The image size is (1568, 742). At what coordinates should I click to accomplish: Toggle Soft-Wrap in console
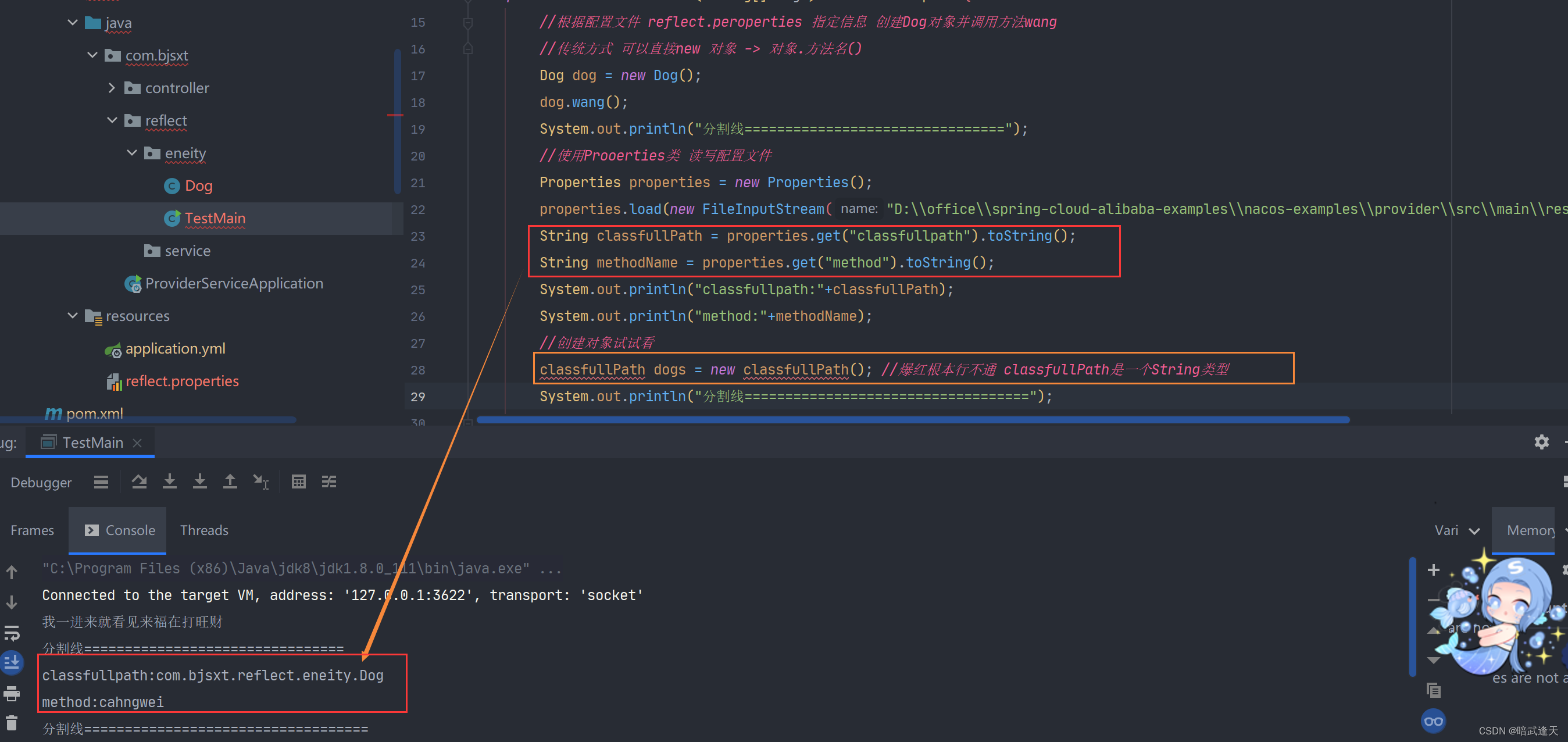click(12, 633)
